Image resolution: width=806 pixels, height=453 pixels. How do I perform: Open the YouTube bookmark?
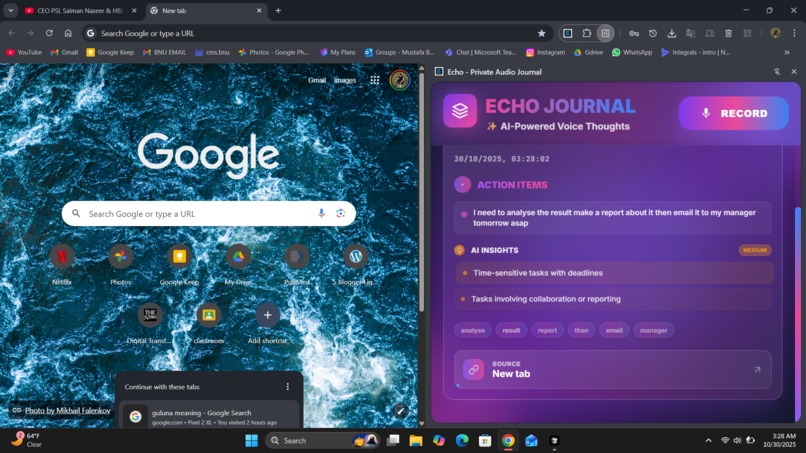point(24,52)
